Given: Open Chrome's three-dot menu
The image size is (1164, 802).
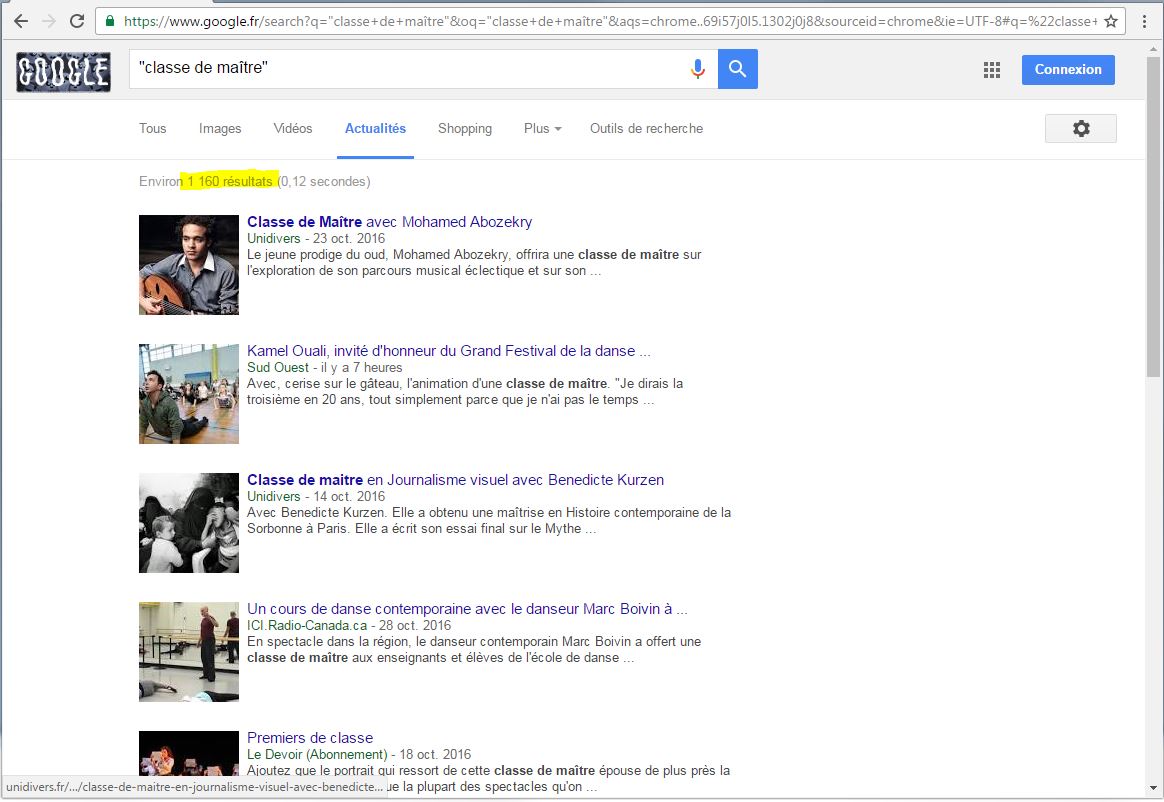Looking at the screenshot, I should (x=1144, y=21).
